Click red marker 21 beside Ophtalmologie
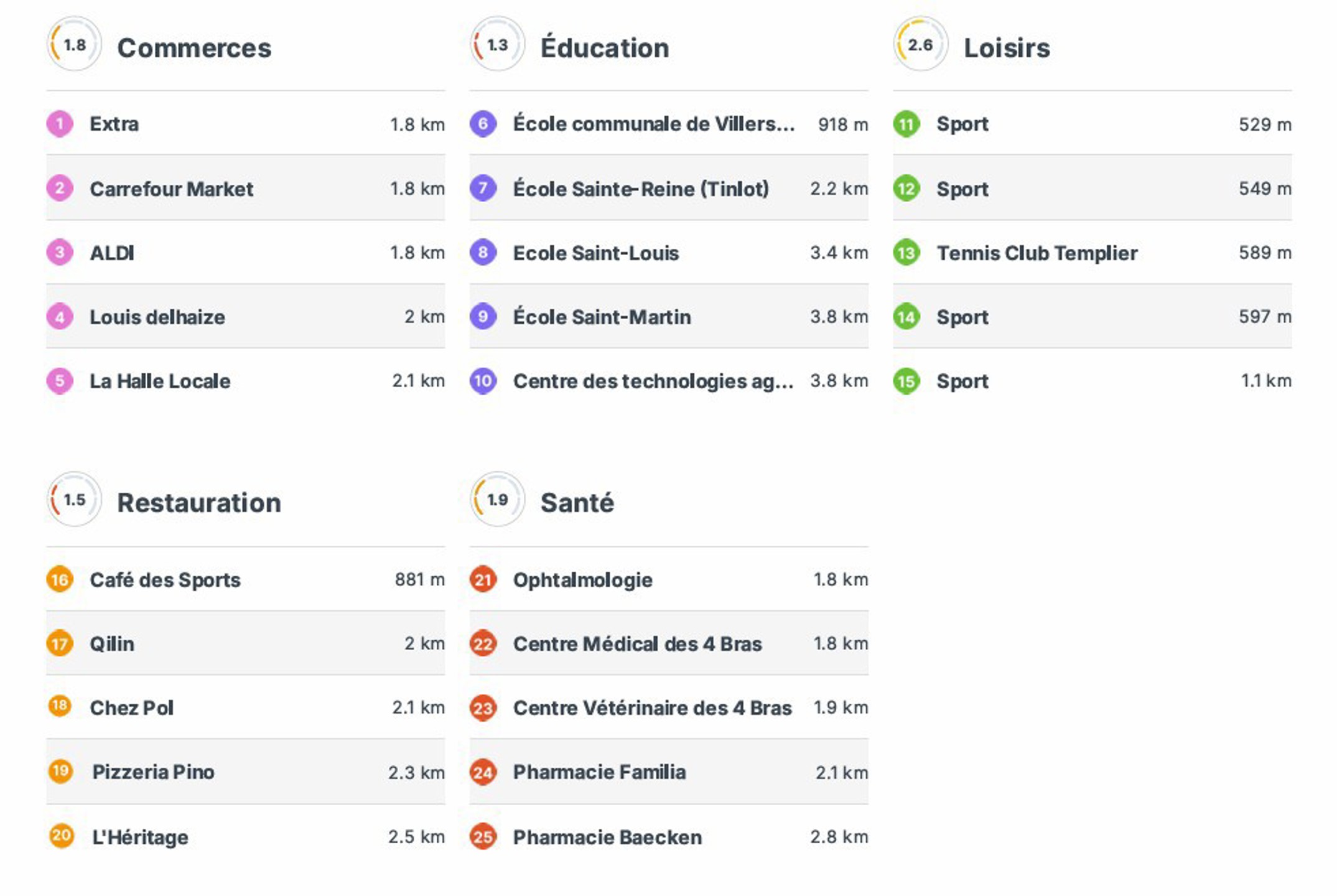Image resolution: width=1337 pixels, height=896 pixels. pos(483,580)
